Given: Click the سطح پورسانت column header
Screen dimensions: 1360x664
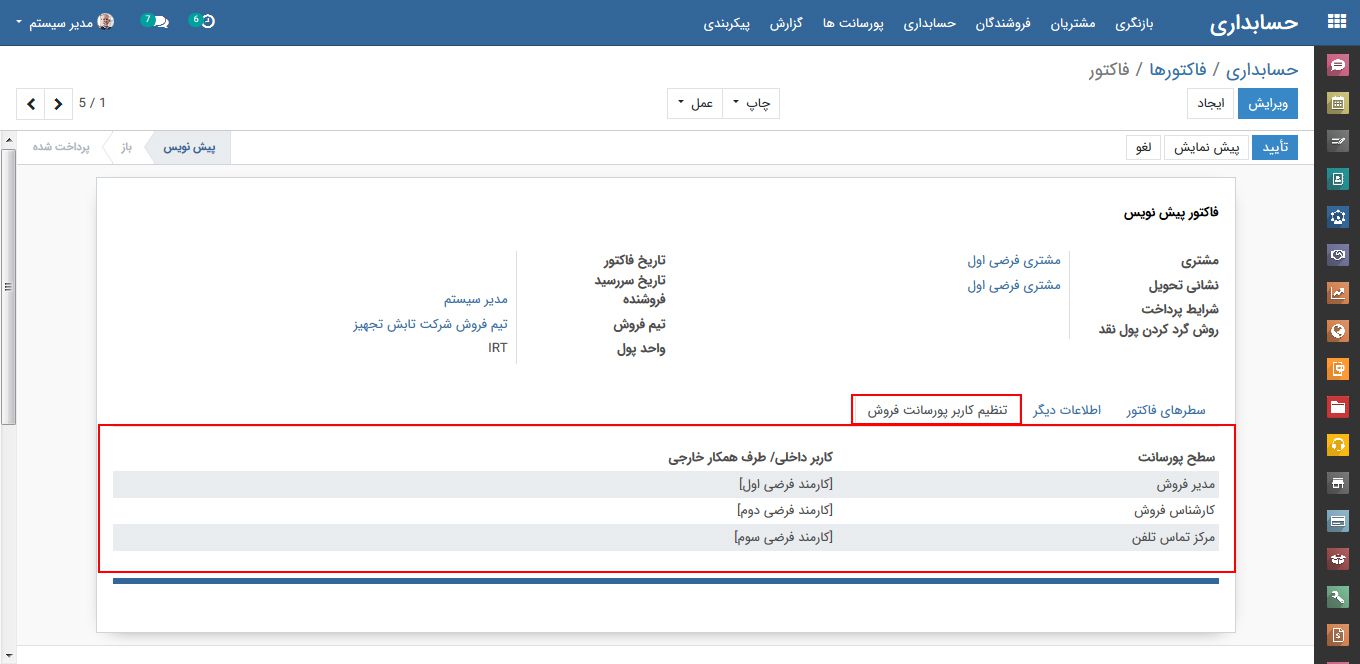Looking at the screenshot, I should click(1176, 458).
